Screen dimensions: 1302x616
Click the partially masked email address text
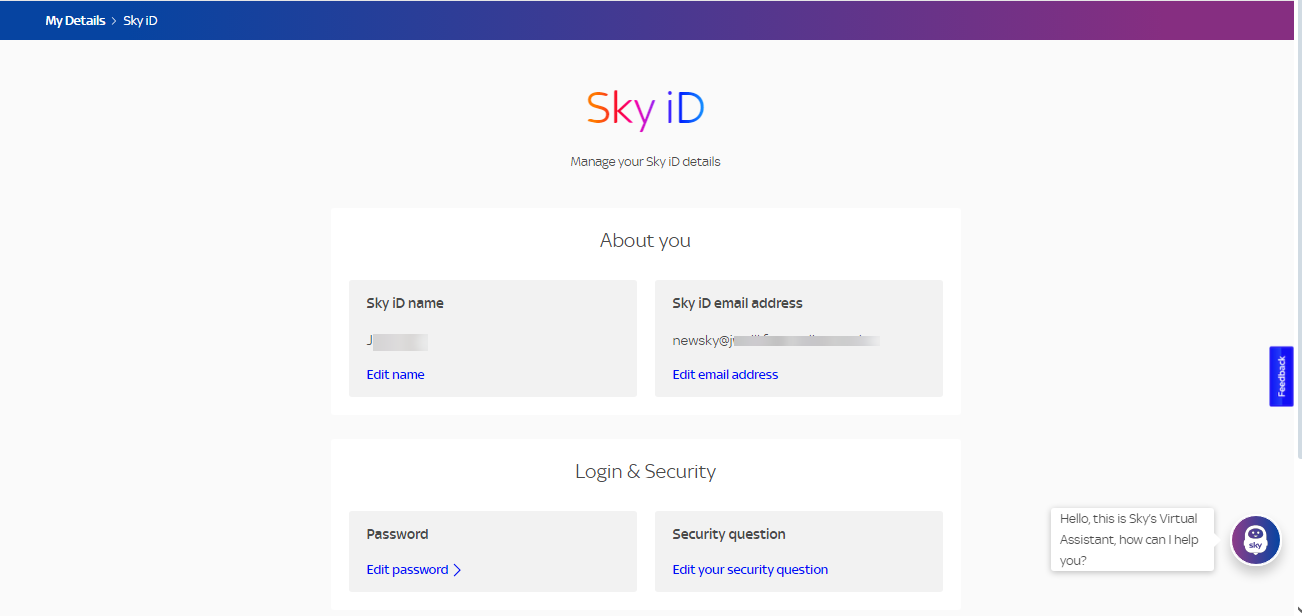tap(774, 339)
